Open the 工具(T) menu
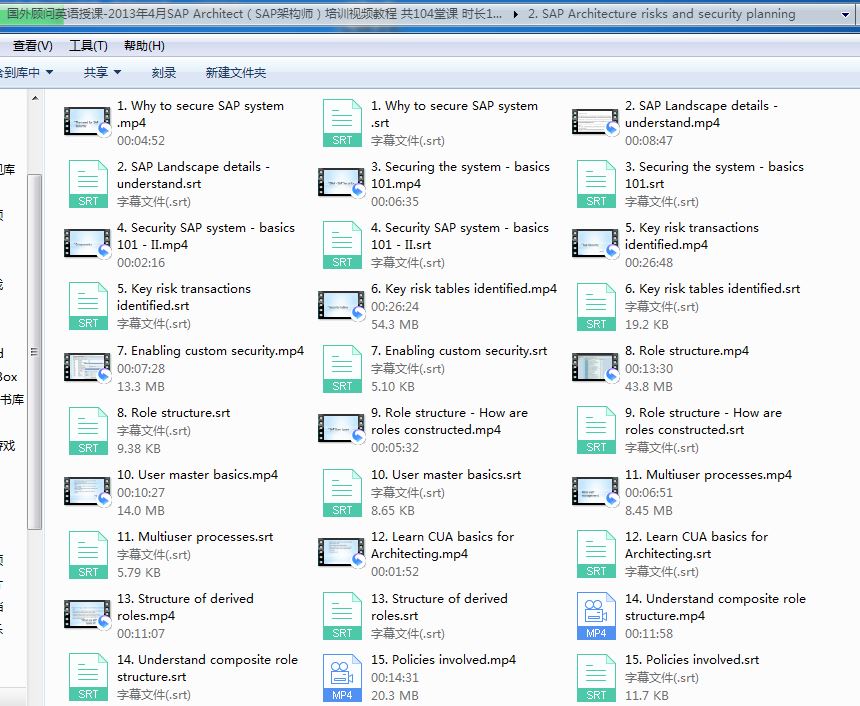The image size is (860, 706). pyautogui.click(x=88, y=46)
